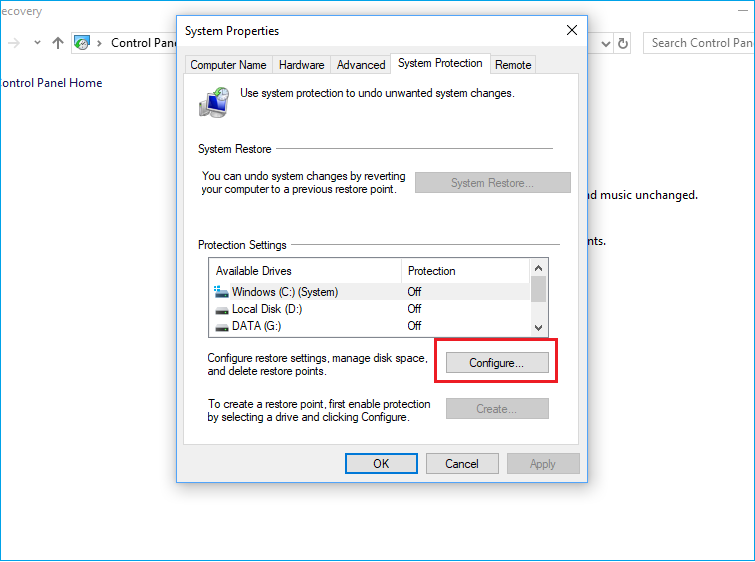This screenshot has width=755, height=562.
Task: Expand the address bar history dropdown
Action: tap(605, 43)
